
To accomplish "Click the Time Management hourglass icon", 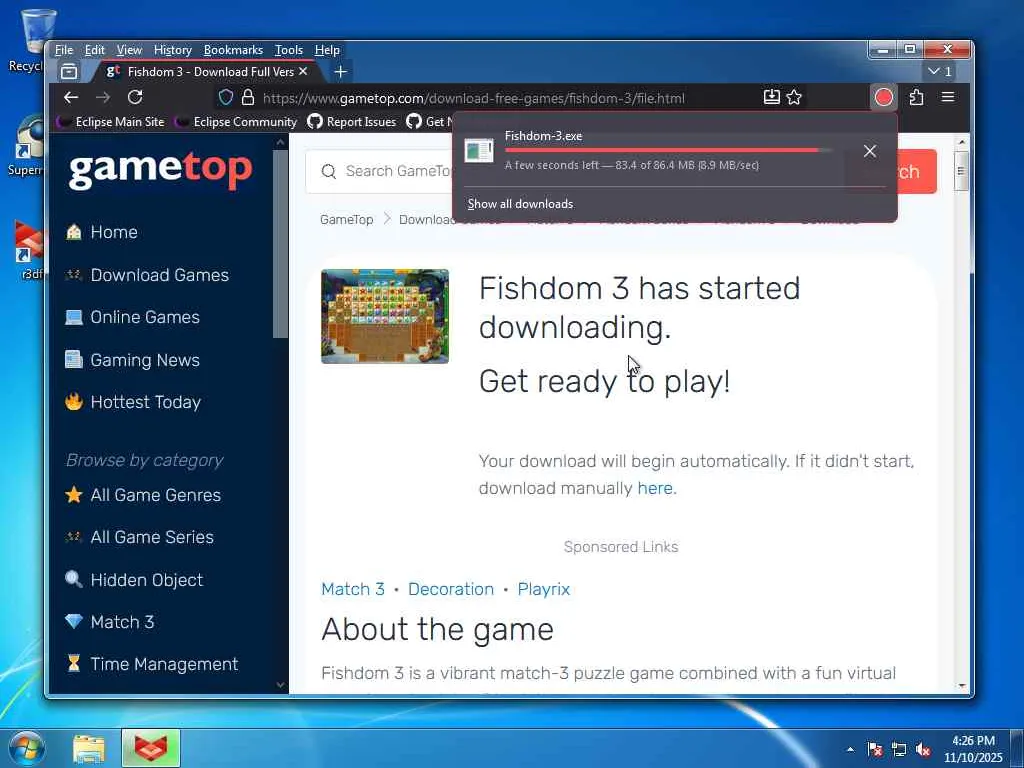I will point(74,664).
